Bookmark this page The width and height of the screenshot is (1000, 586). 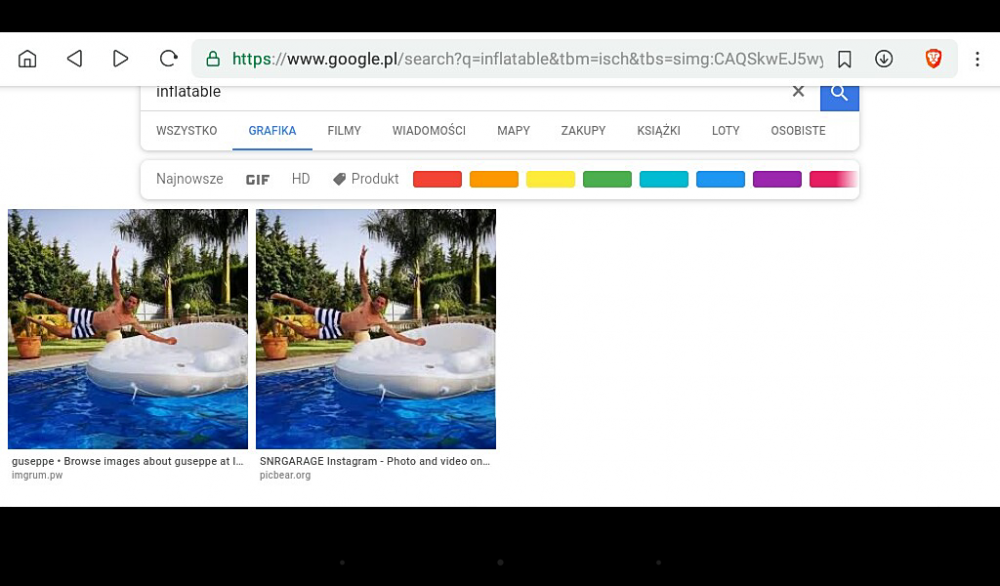coord(844,59)
